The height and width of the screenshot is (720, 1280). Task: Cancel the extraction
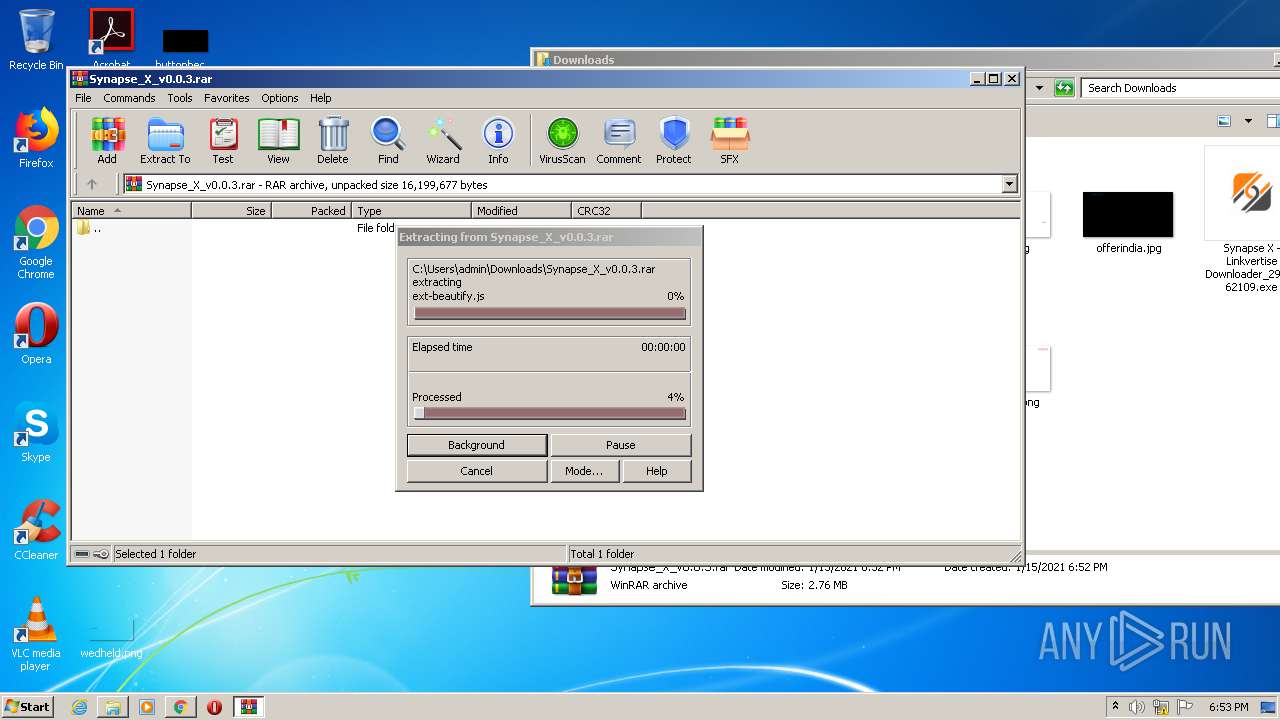[476, 471]
